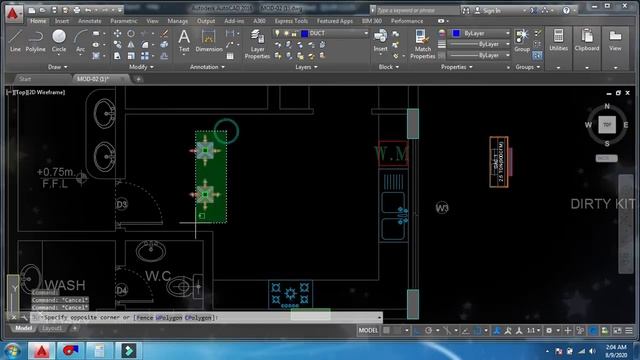Click the Stretch tool icon
The width and height of the screenshot is (640, 360).
click(117, 56)
